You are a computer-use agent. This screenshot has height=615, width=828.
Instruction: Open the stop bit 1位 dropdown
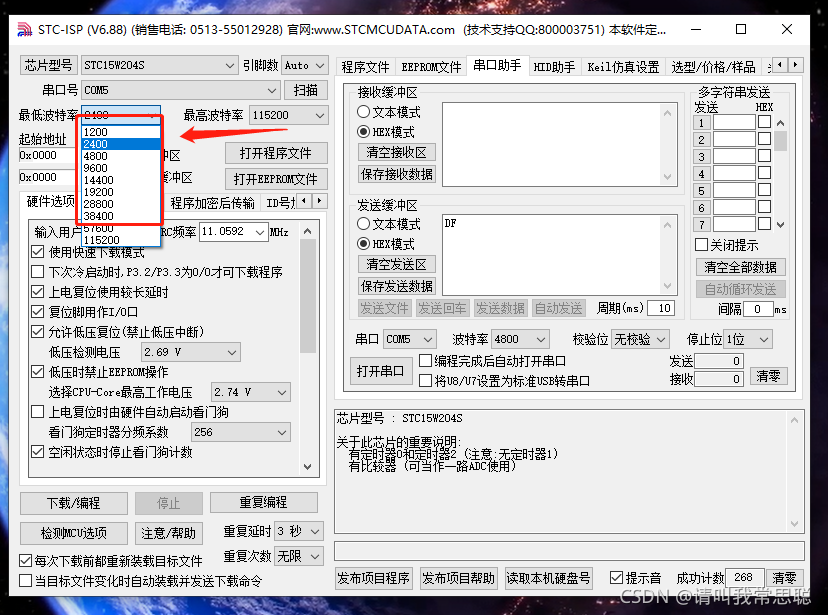[748, 339]
